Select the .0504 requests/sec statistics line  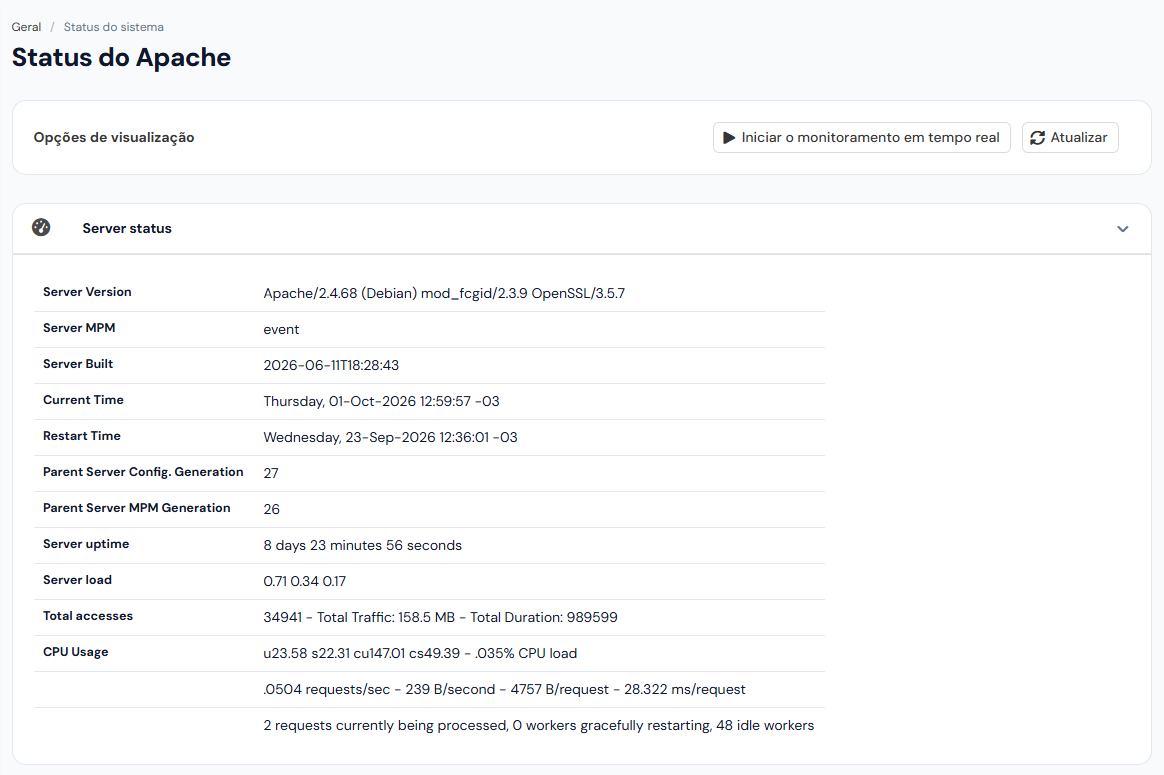click(x=504, y=690)
